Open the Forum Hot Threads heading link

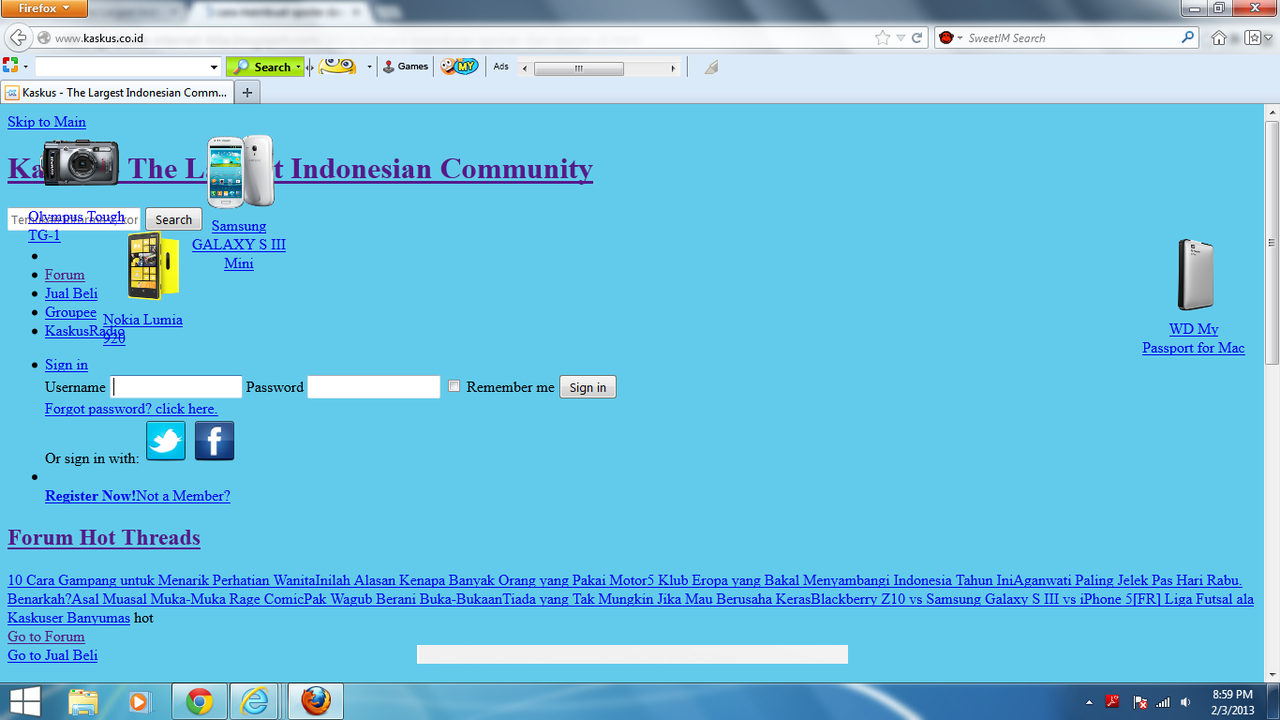[104, 538]
